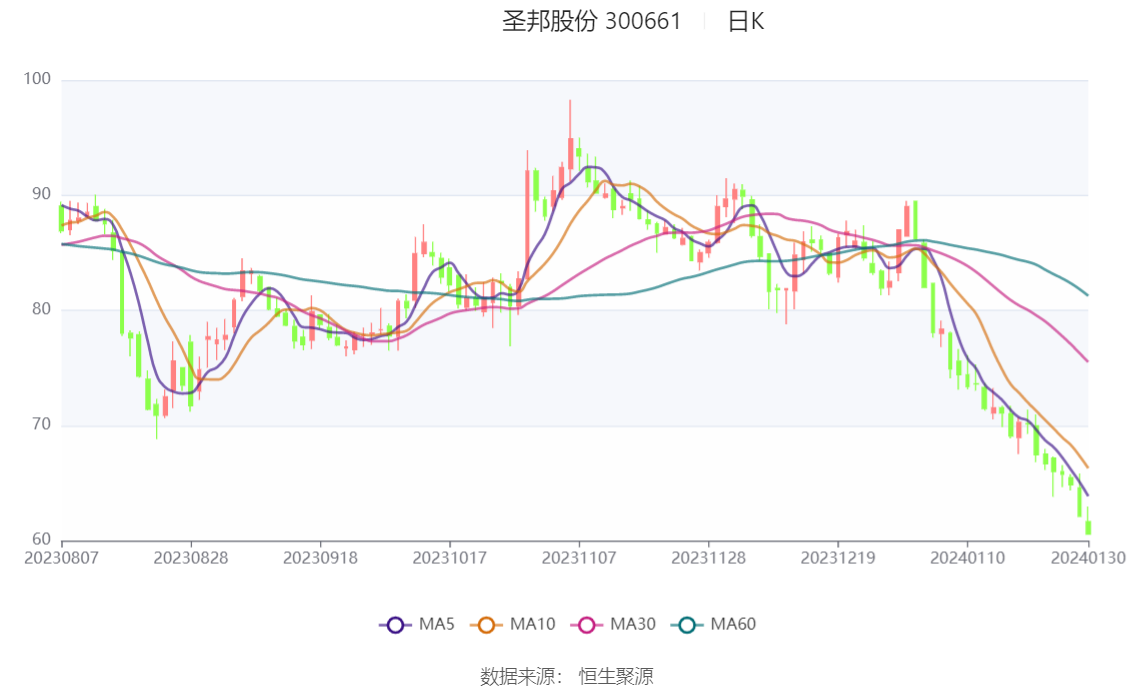Click the last green candlestick near 61
This screenshot has width=1134, height=689.
click(x=1088, y=527)
